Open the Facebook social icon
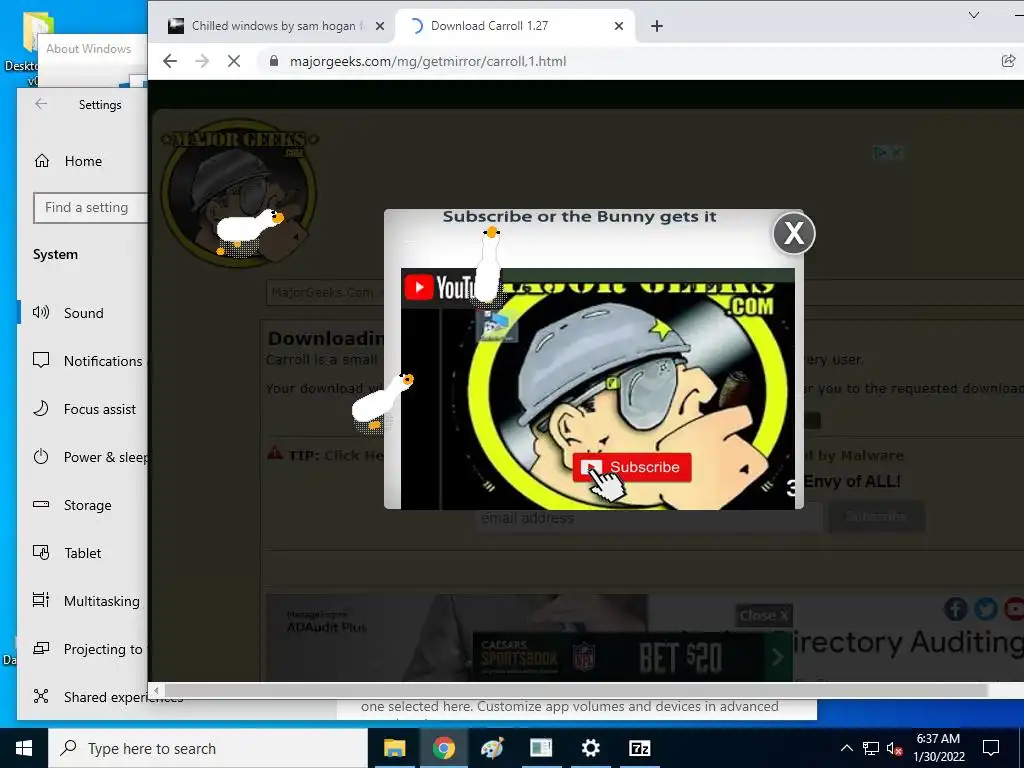Image resolution: width=1024 pixels, height=768 pixels. click(x=955, y=609)
